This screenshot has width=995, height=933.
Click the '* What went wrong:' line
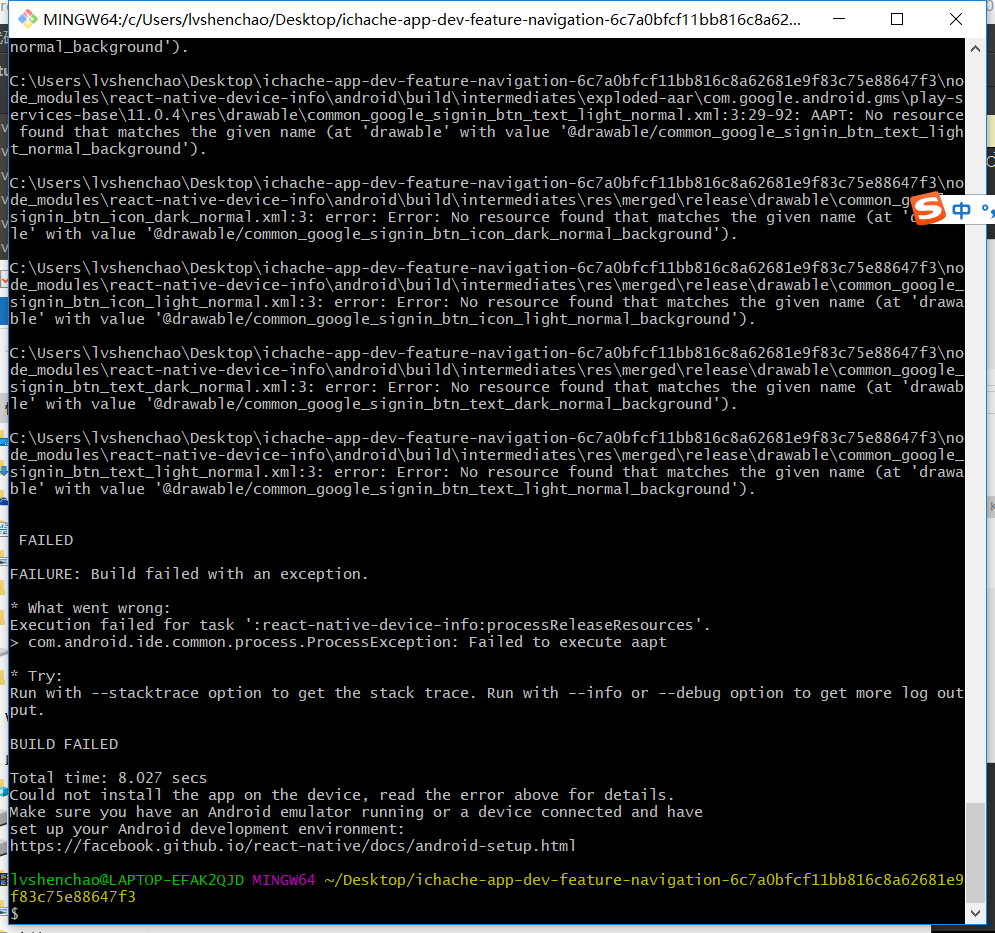click(x=90, y=608)
